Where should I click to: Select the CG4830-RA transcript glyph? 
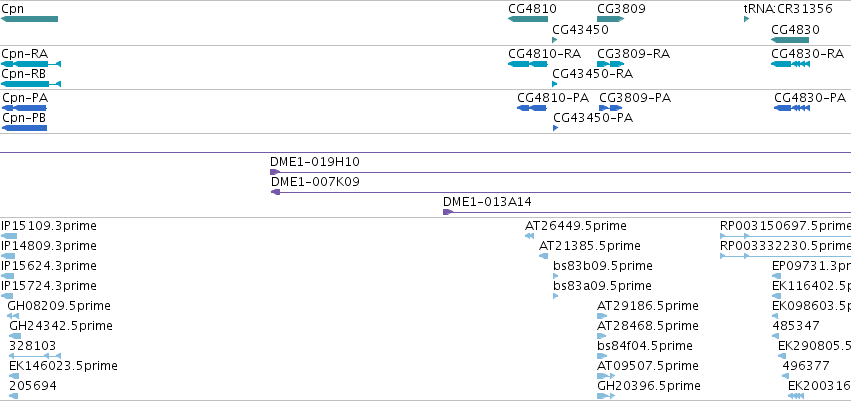(790, 64)
